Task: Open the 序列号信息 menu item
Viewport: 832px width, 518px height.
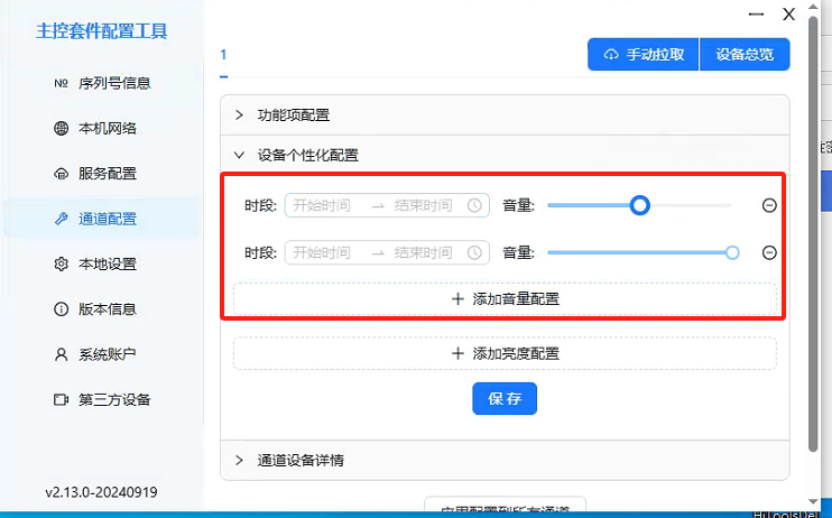Action: [x=114, y=83]
